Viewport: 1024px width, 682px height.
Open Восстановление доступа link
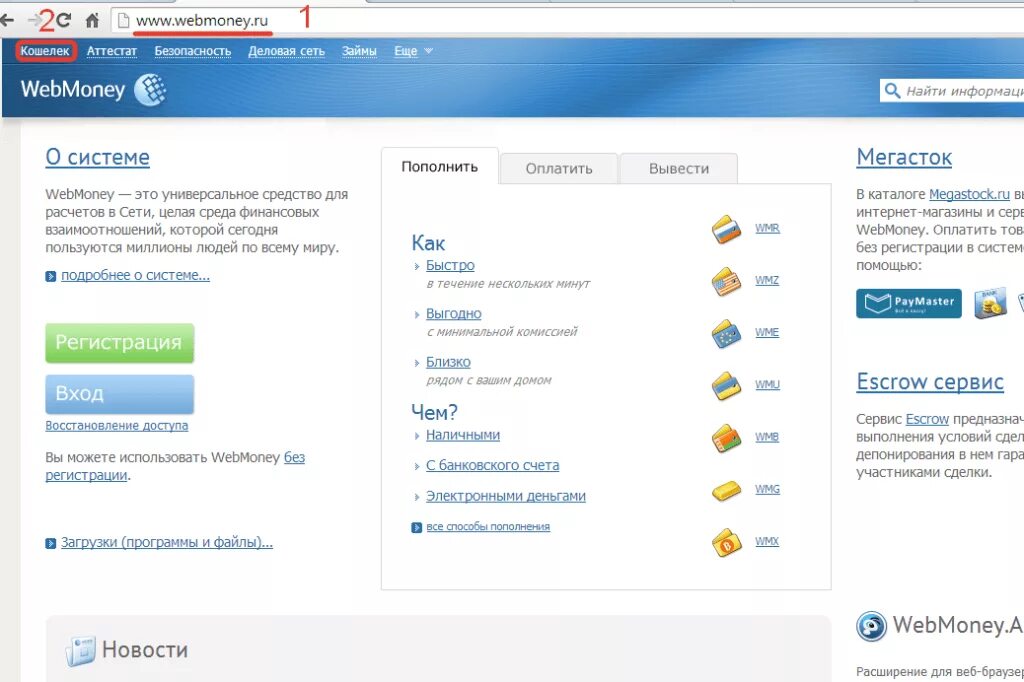(117, 426)
